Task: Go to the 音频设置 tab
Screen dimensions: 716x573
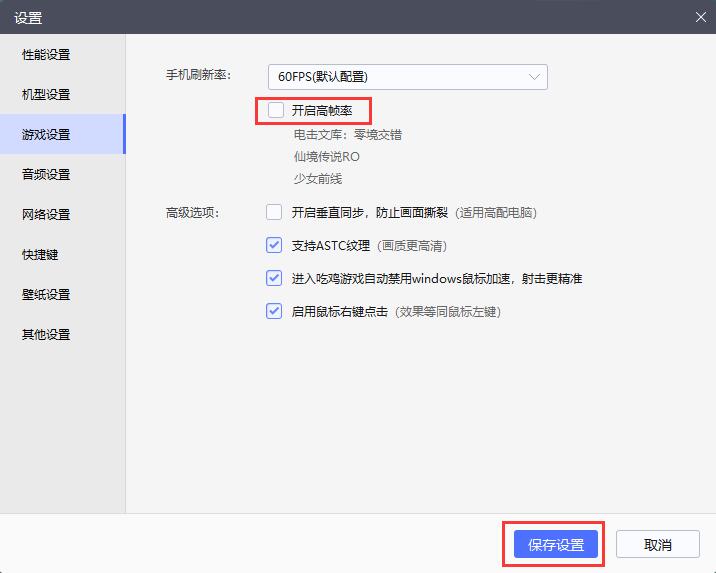Action: (47, 175)
